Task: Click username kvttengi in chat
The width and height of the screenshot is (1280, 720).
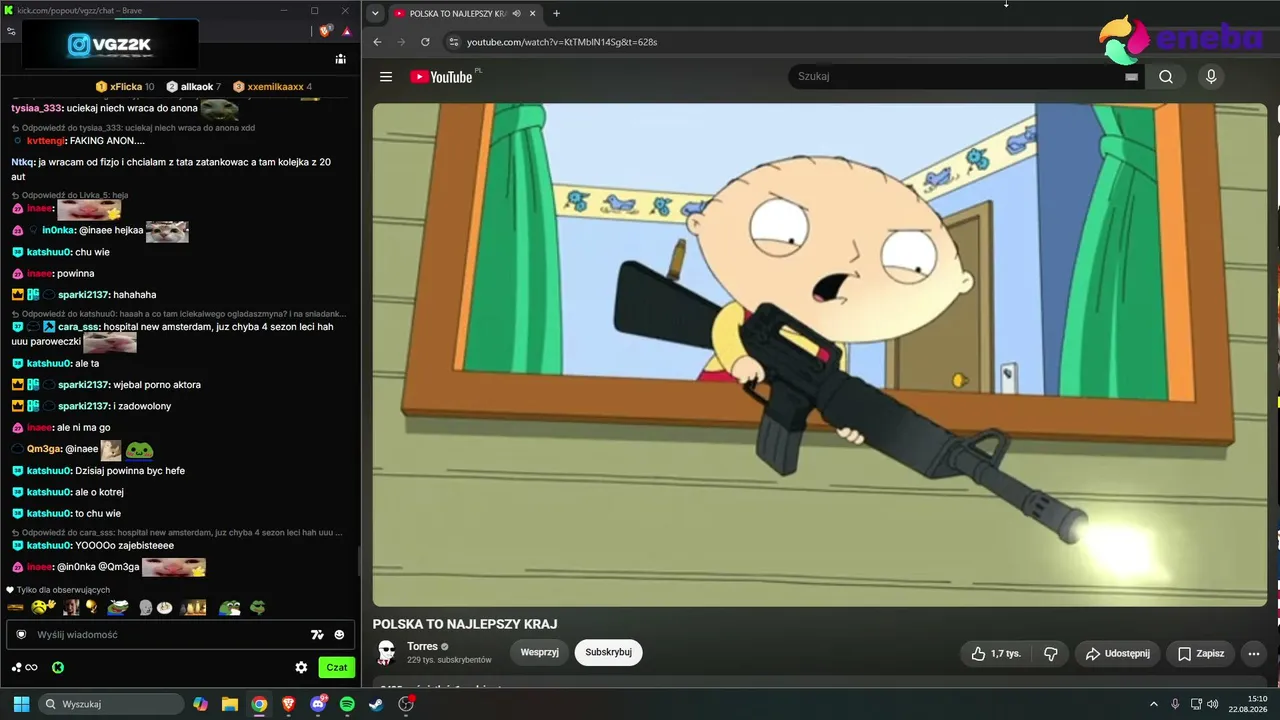Action: [x=46, y=141]
